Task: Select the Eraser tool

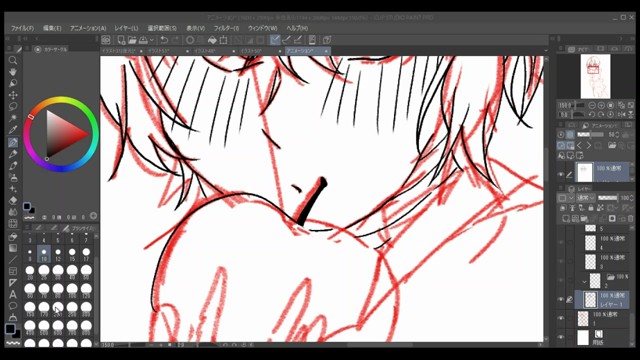Action: pyautogui.click(x=13, y=200)
